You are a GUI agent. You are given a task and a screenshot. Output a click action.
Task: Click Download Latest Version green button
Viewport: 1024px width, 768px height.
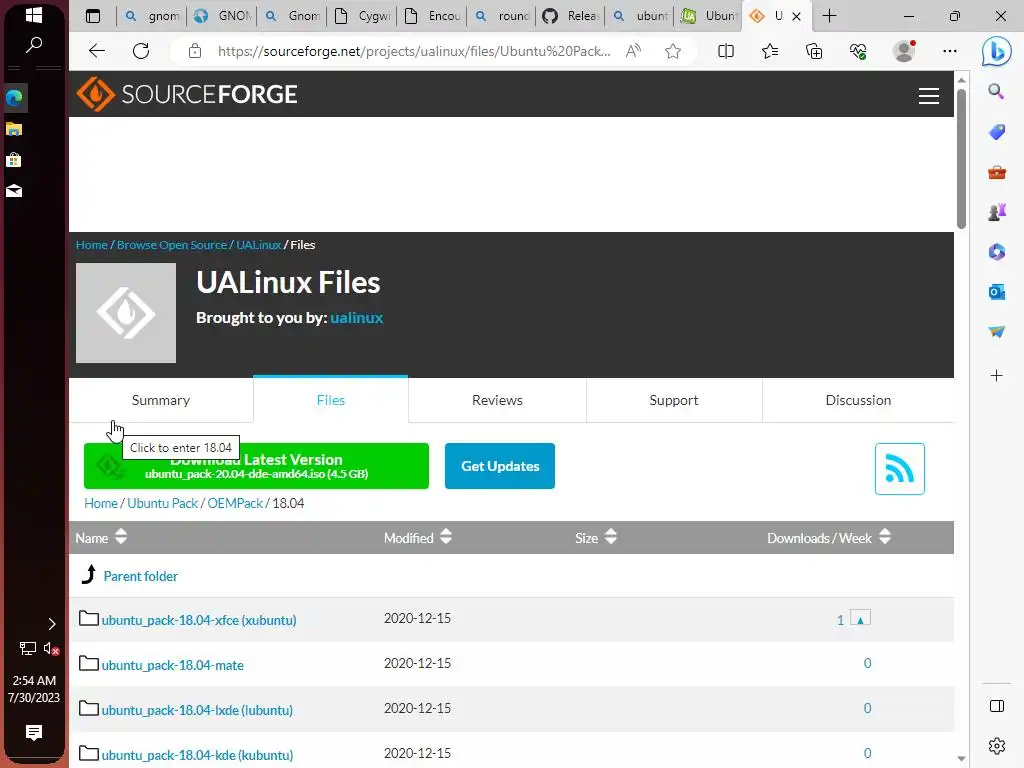pos(256,466)
